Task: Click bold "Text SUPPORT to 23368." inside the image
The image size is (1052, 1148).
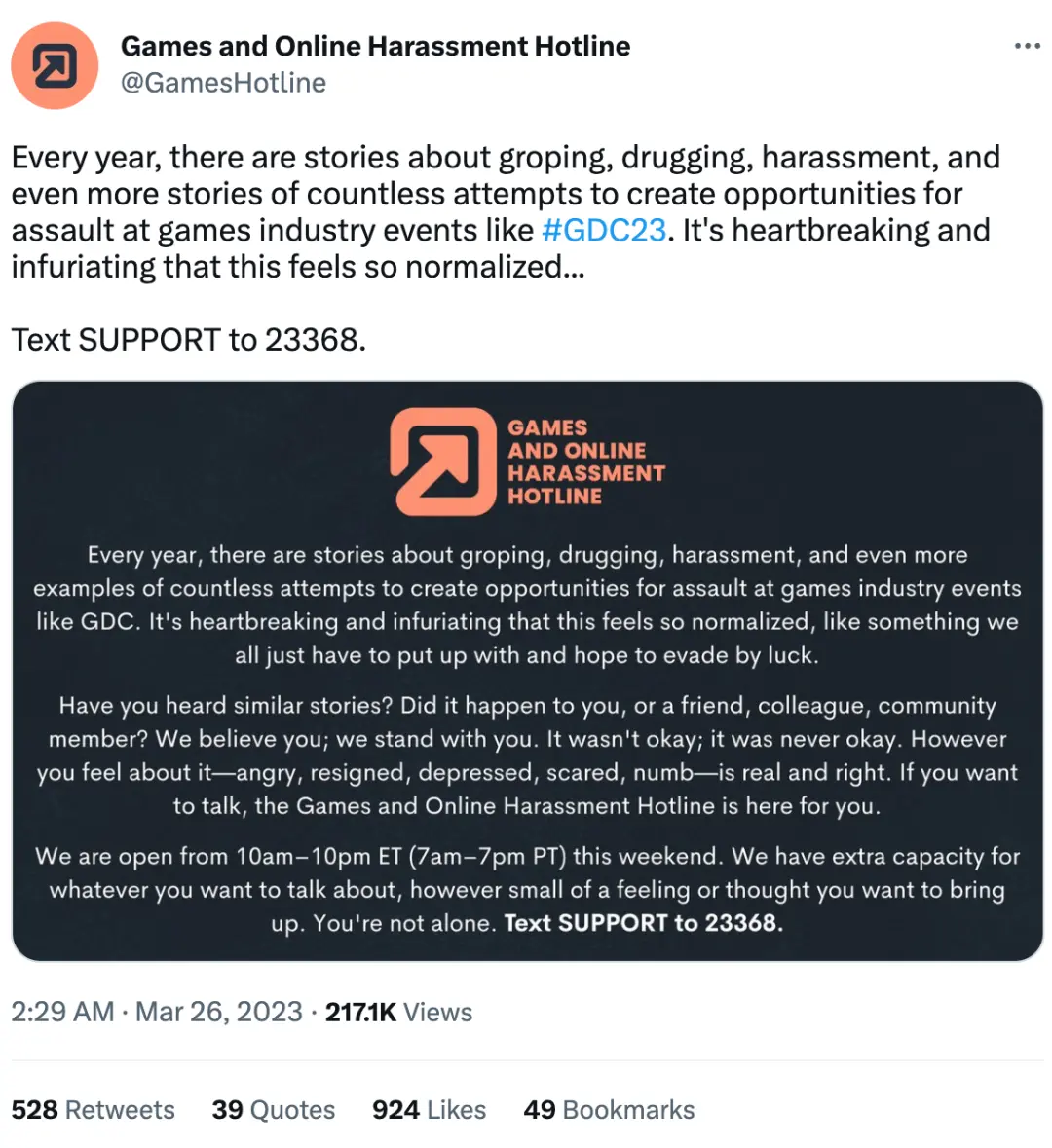Action: tap(644, 923)
